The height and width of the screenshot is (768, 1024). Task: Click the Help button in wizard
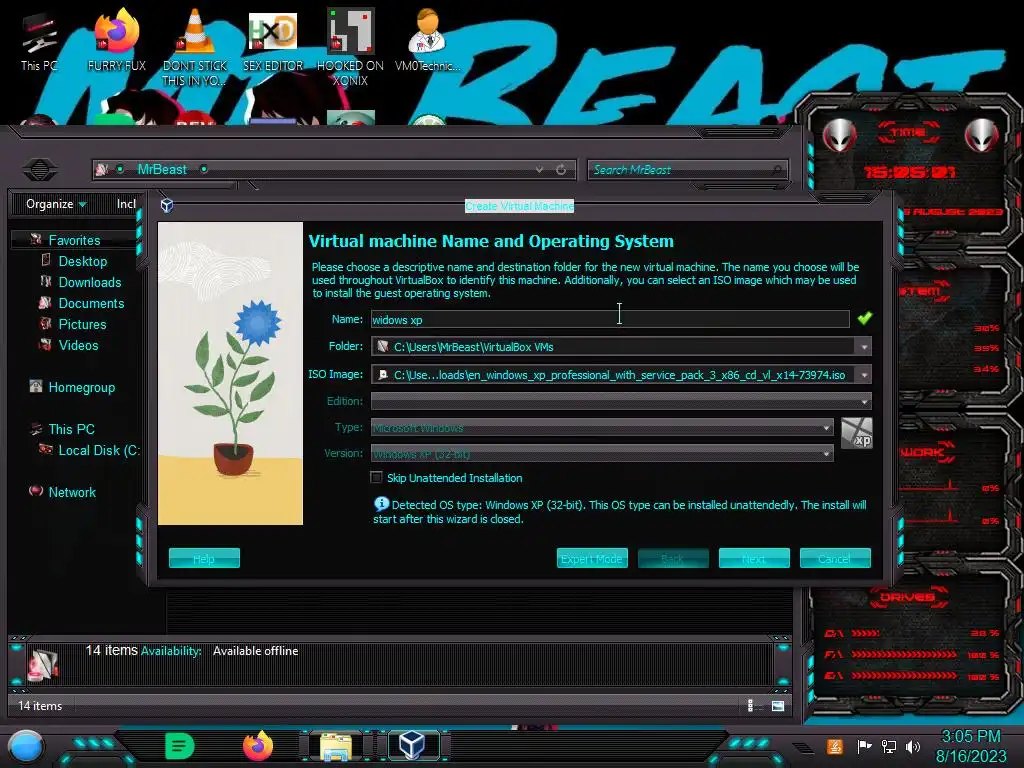(204, 558)
